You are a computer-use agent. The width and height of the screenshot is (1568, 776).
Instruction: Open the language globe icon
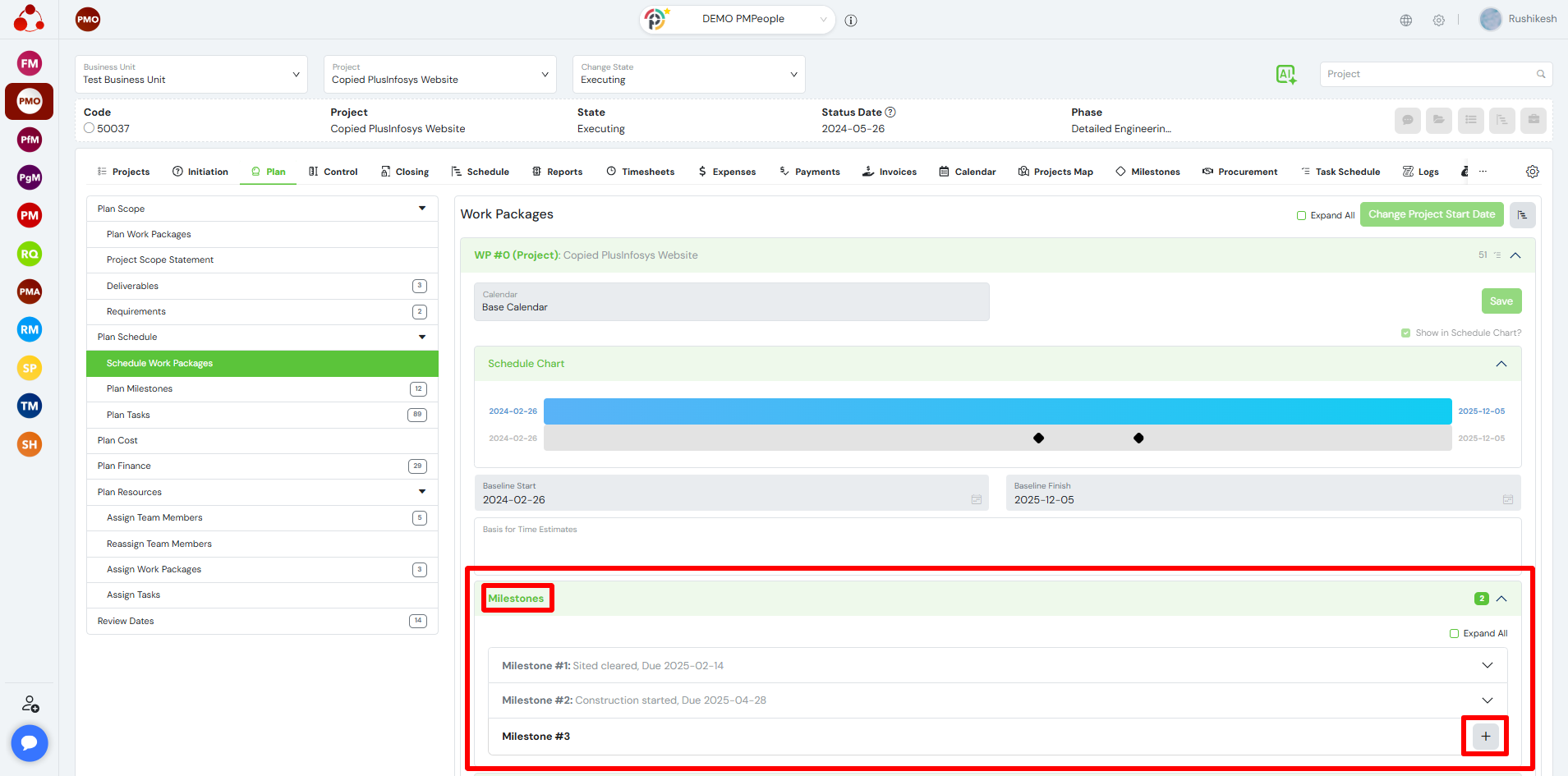pyautogui.click(x=1406, y=20)
